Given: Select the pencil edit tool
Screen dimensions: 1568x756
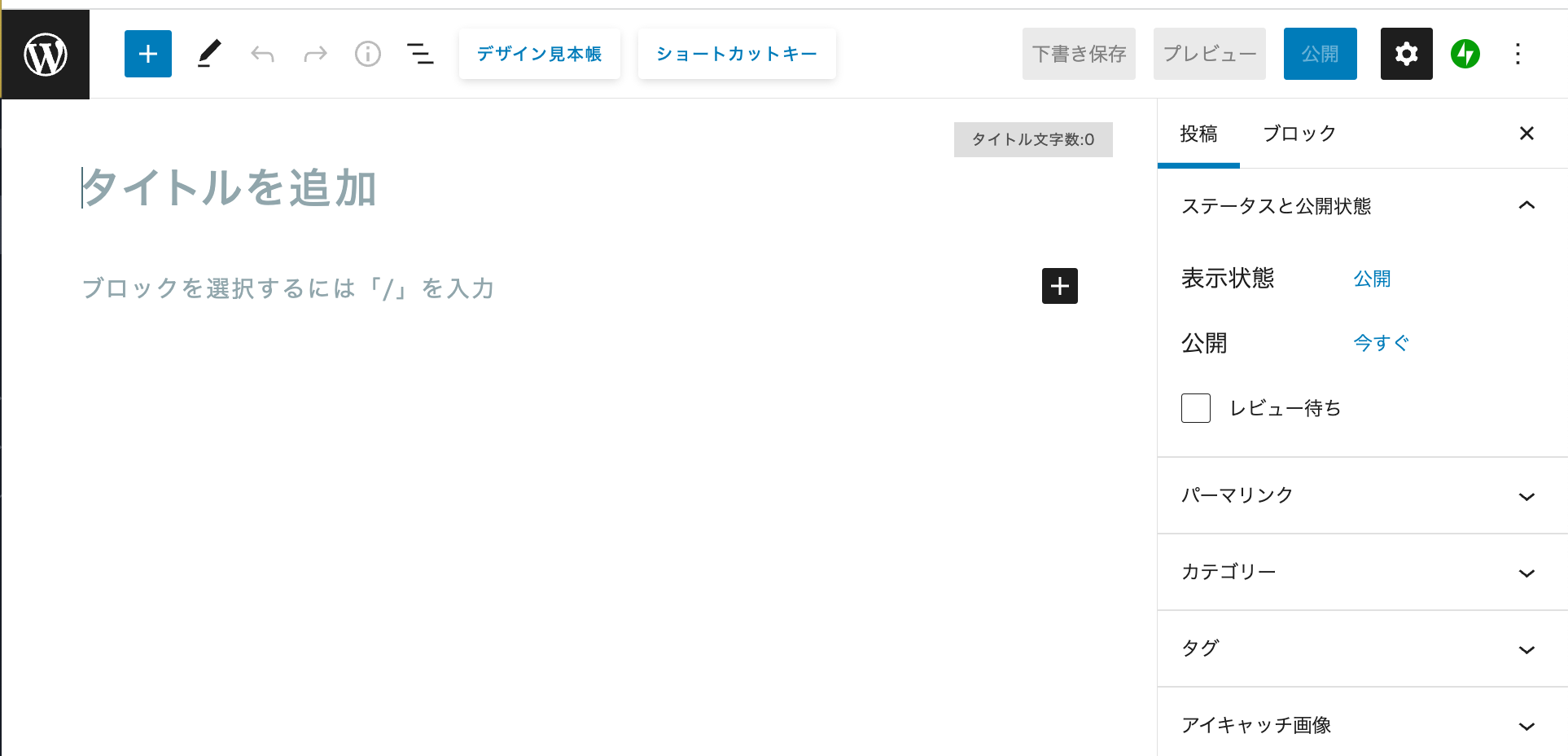Looking at the screenshot, I should tap(209, 54).
